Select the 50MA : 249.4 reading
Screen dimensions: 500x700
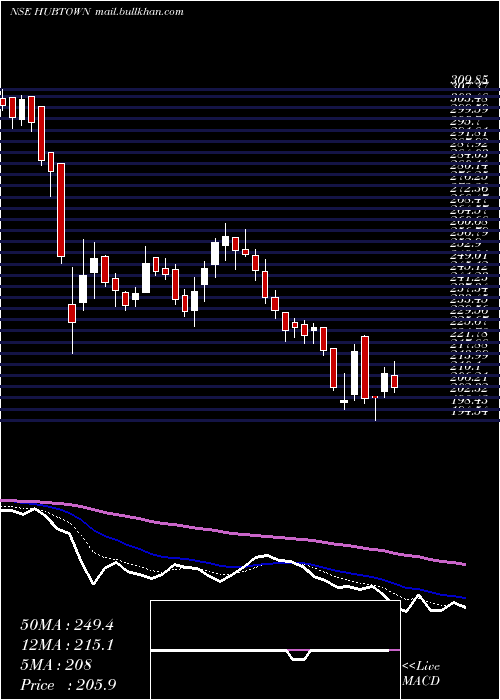pos(67,625)
